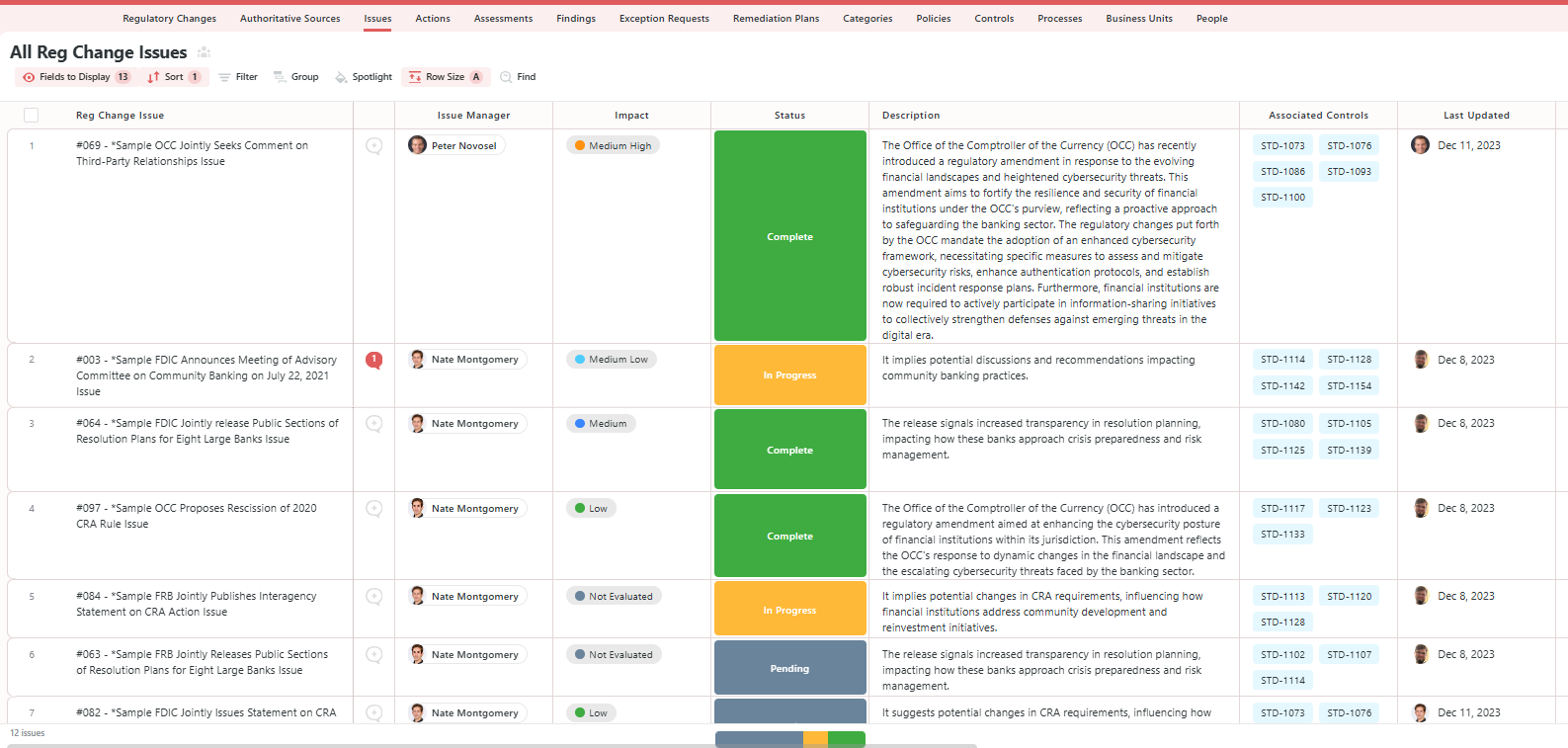Image resolution: width=1568 pixels, height=748 pixels.
Task: Open Not Evaluated impact on #084 row
Action: coord(614,596)
